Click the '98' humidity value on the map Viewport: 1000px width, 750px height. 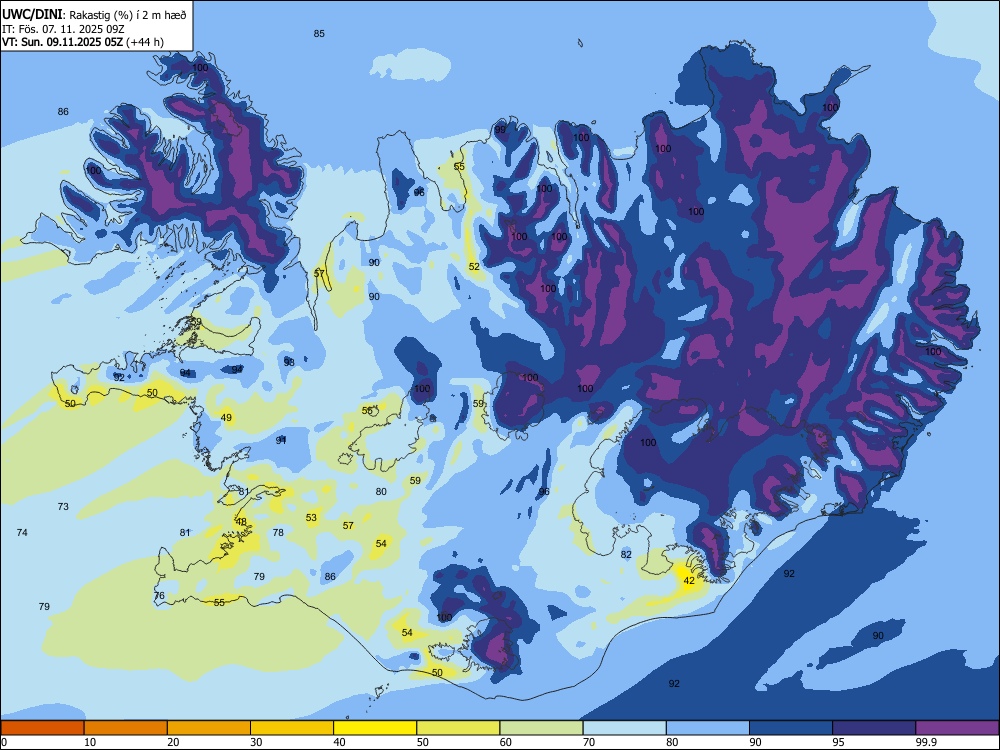pyautogui.click(x=289, y=362)
